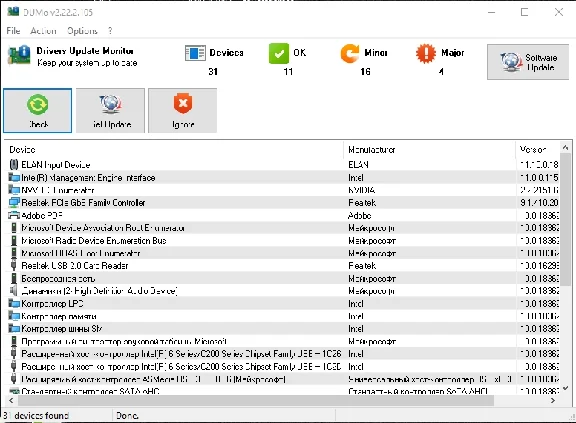Open the Action menu
The width and height of the screenshot is (576, 423).
(x=43, y=31)
